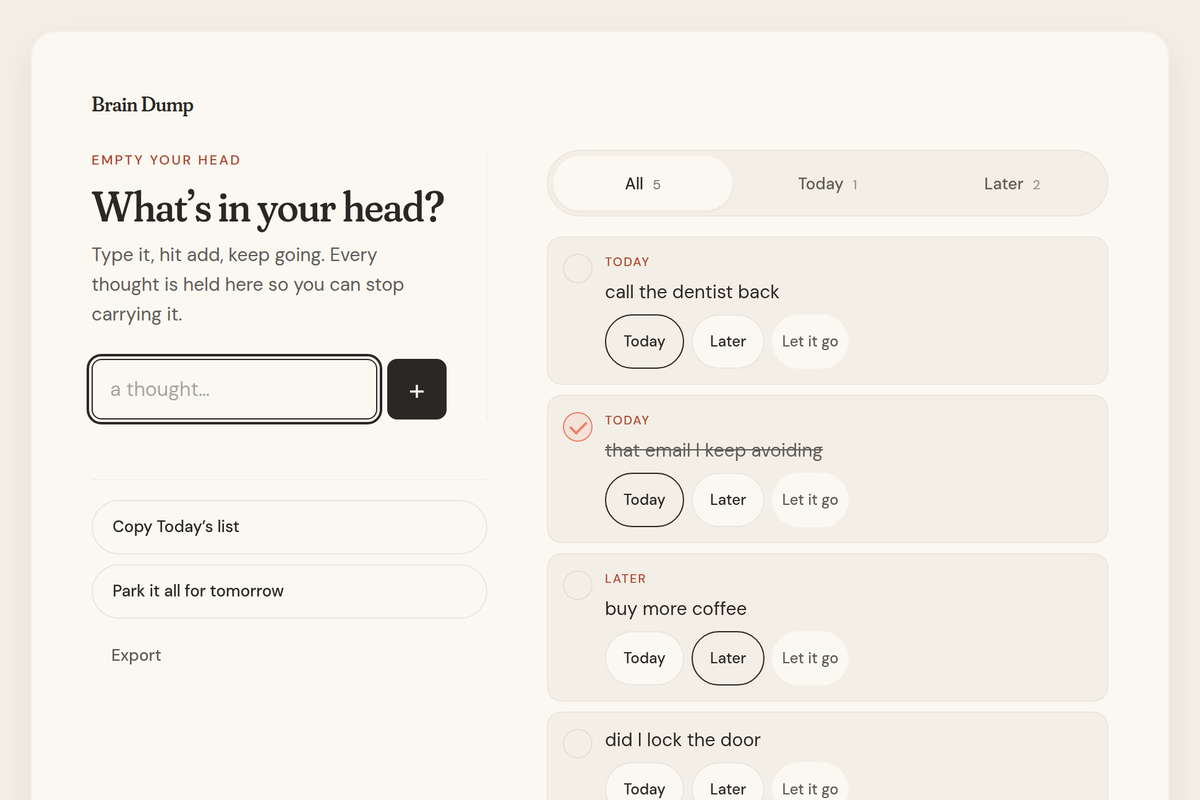
Task: Click the 'did I lock the door' text
Action: click(683, 740)
